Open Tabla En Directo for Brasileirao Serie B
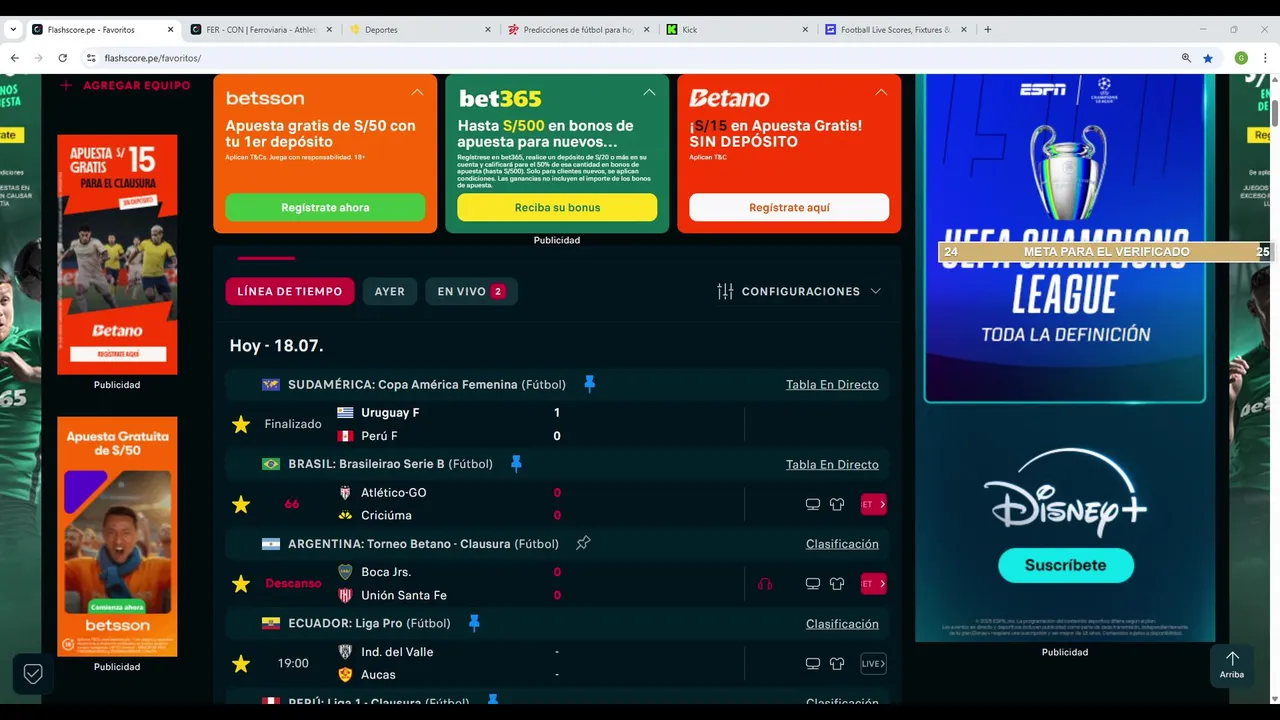Screen dimensions: 1280x720 tap(832, 464)
